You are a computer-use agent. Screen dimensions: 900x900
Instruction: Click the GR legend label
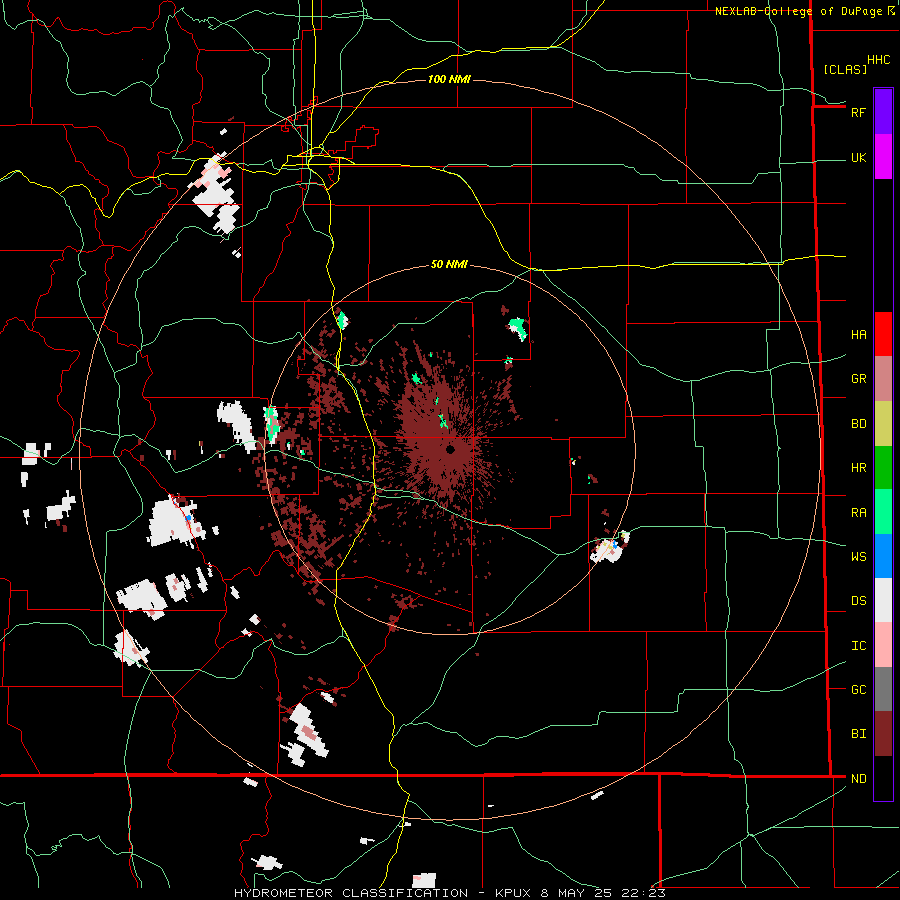coord(858,379)
